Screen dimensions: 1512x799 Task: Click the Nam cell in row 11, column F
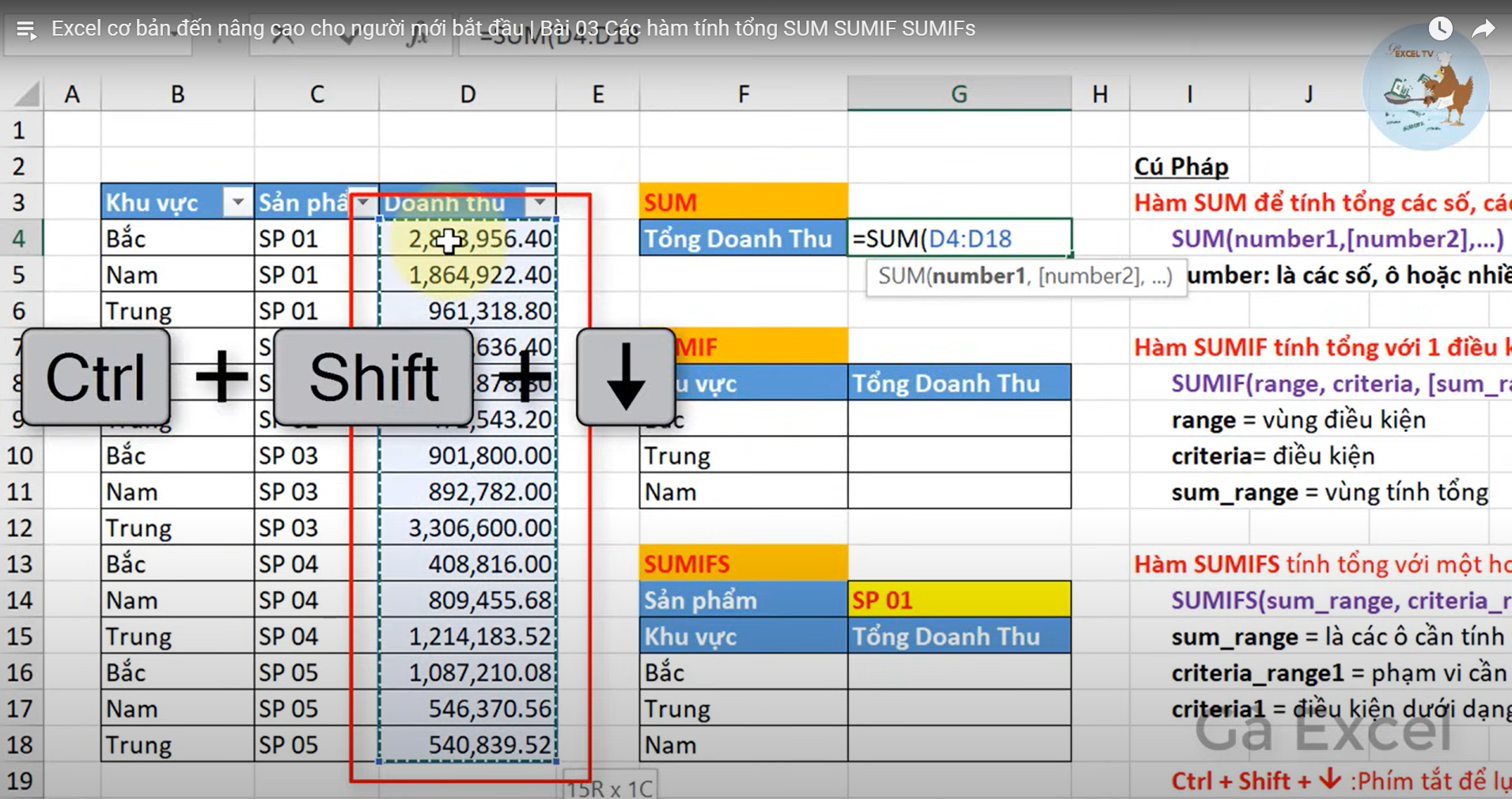click(x=743, y=492)
